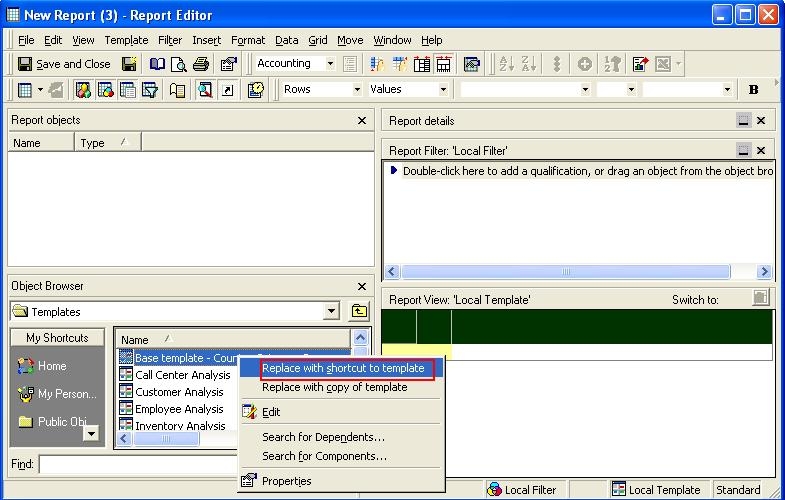The image size is (785, 500).
Task: Click the Bold formatting icon
Action: click(753, 90)
